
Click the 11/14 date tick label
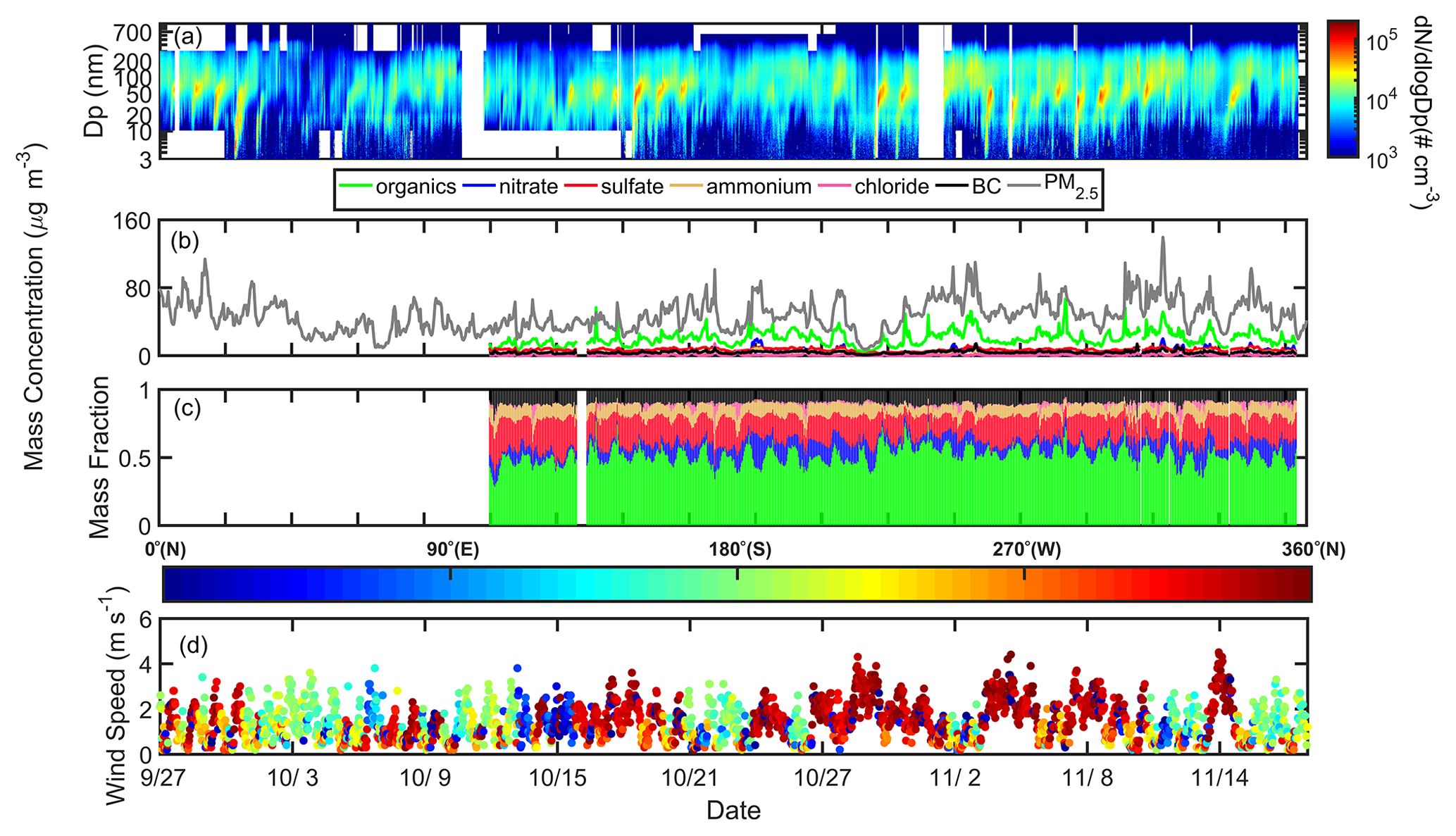click(1220, 778)
